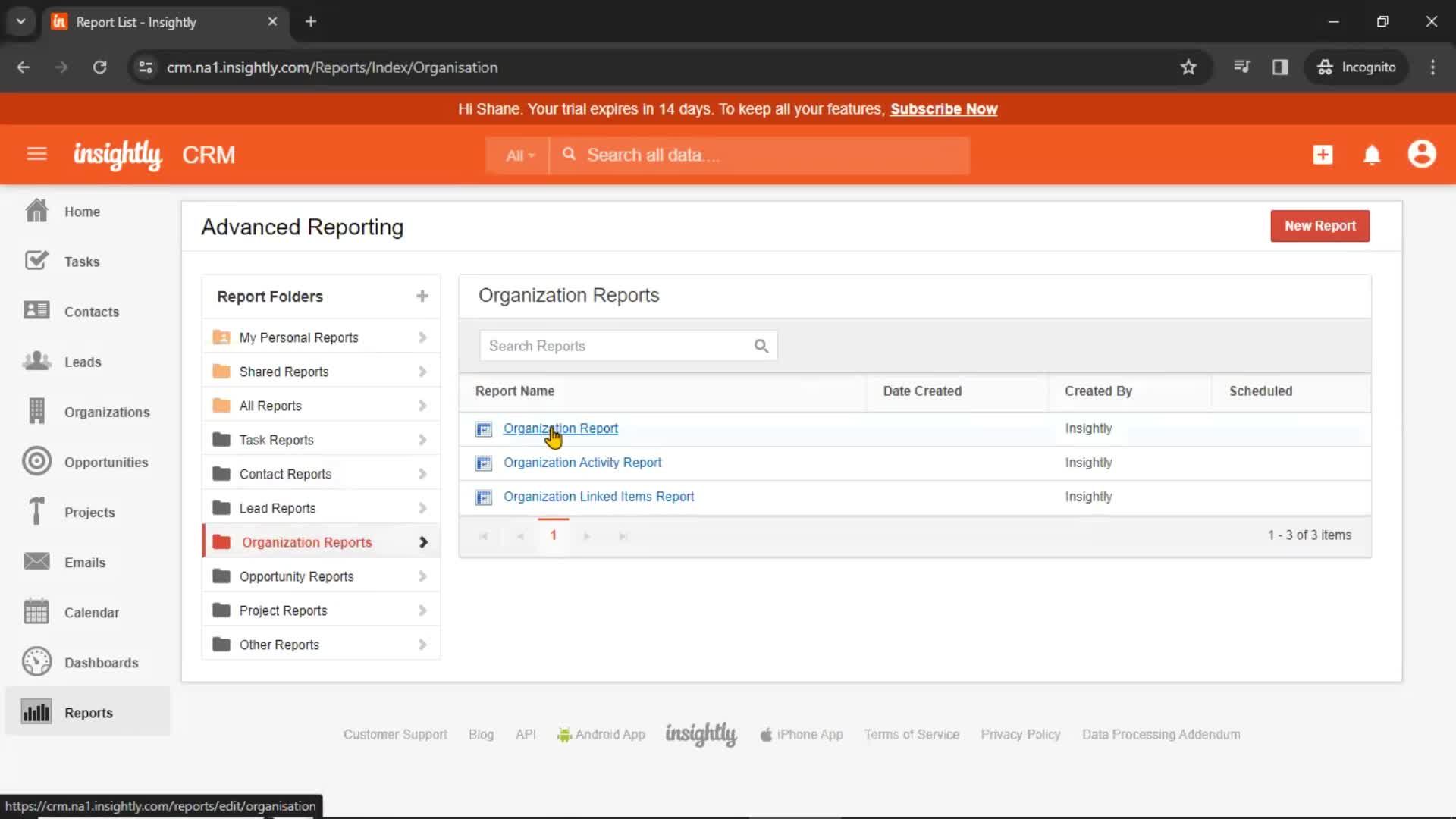Image resolution: width=1456 pixels, height=819 pixels.
Task: Open the quick add plus icon
Action: pyautogui.click(x=1323, y=155)
